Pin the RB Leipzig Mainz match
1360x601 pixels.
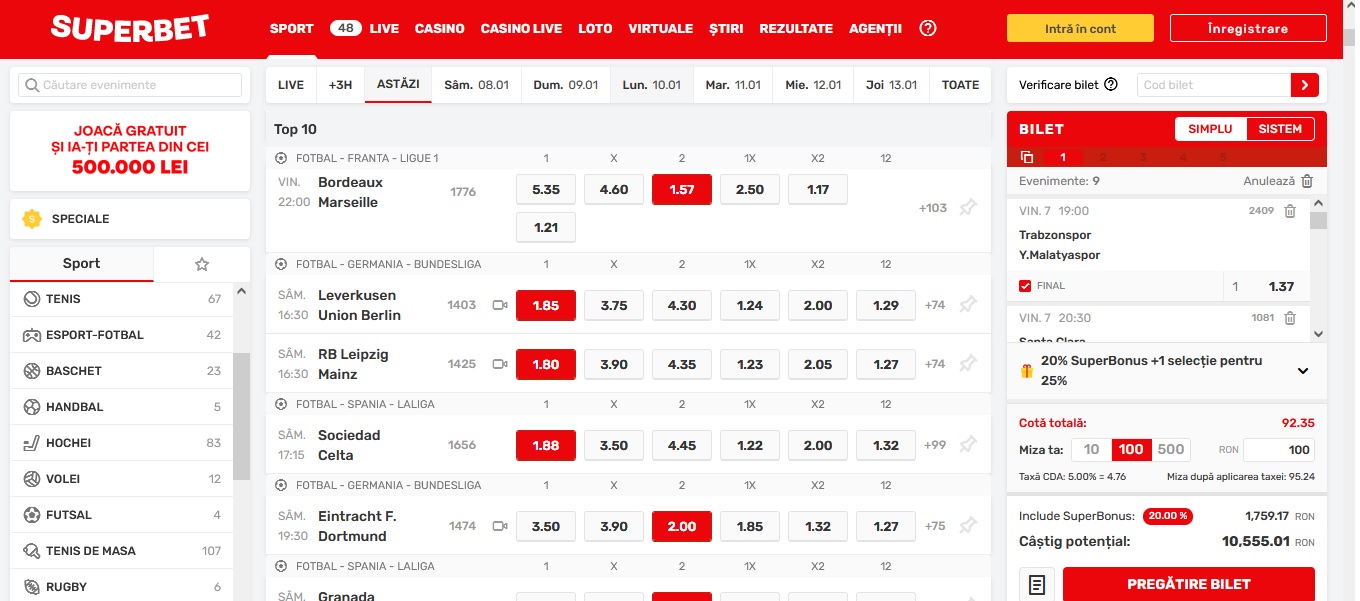coord(967,364)
